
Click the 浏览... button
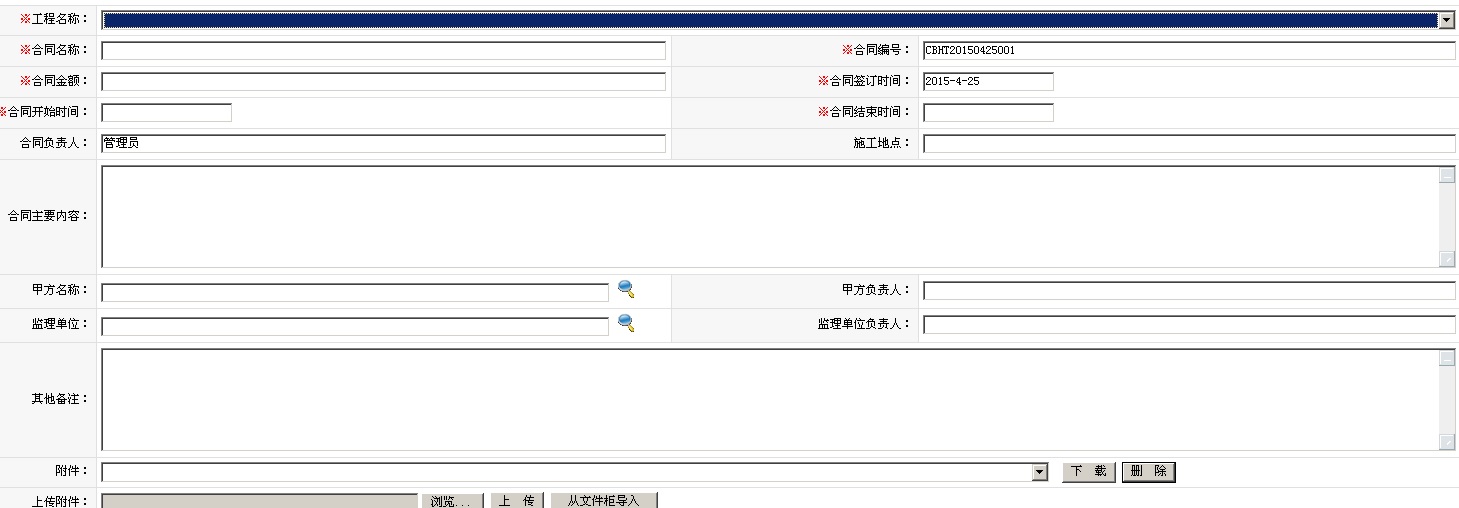[452, 501]
